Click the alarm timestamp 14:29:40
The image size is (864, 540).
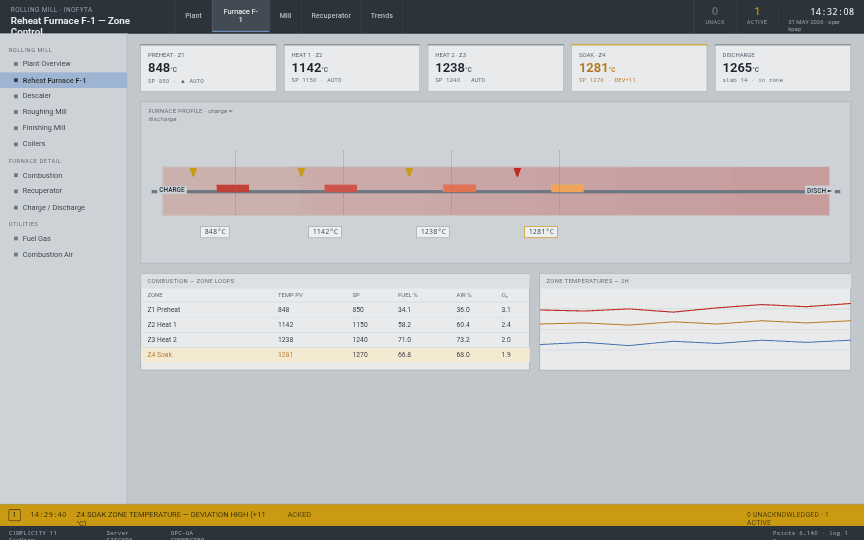point(48,515)
